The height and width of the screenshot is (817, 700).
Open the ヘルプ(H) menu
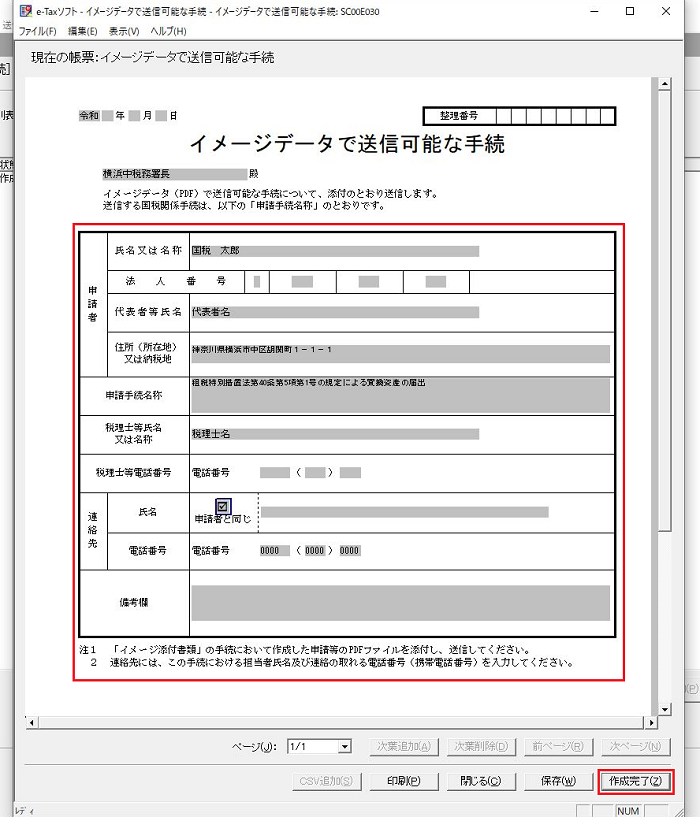168,31
